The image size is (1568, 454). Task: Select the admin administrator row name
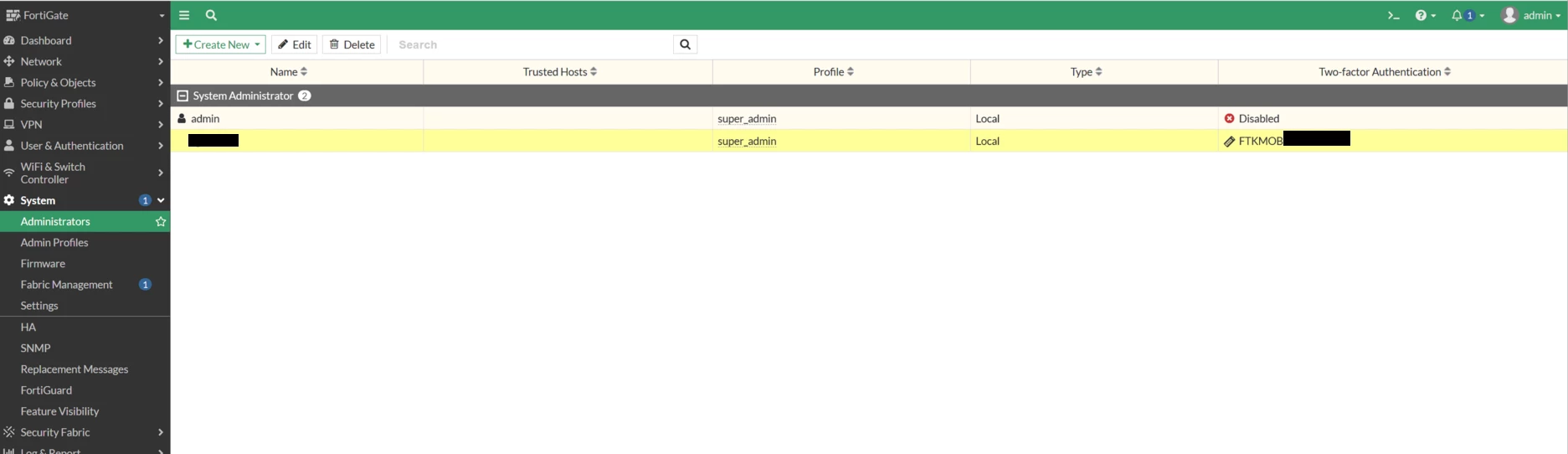click(x=205, y=118)
